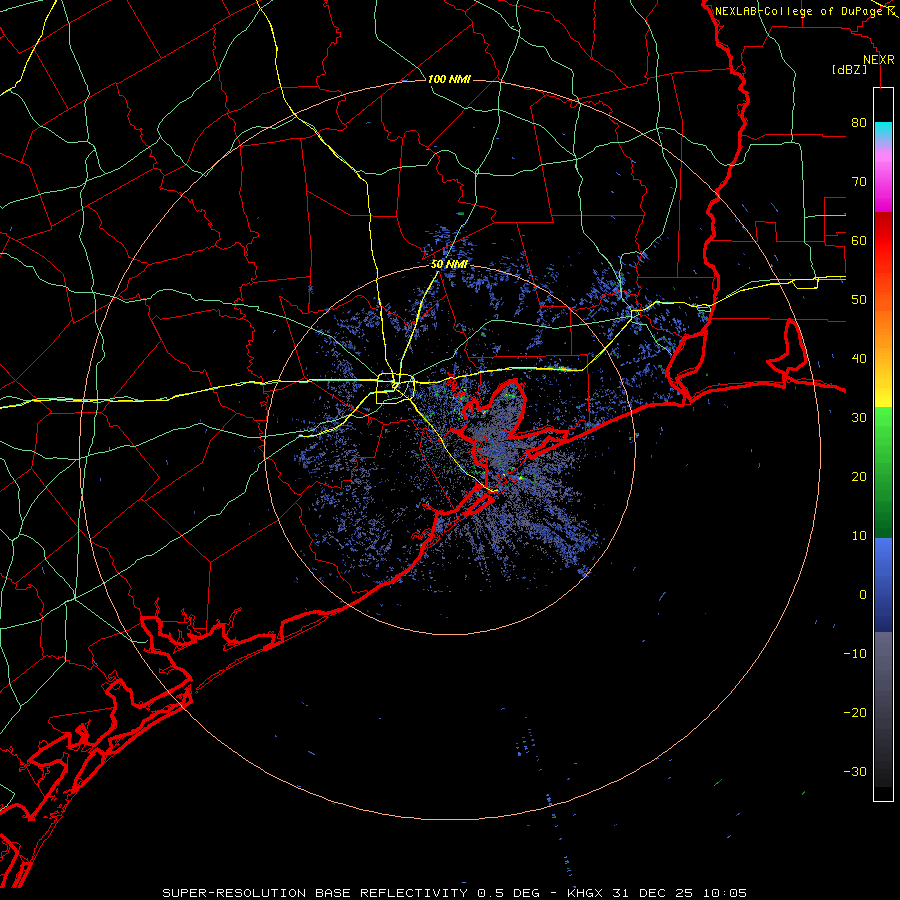This screenshot has height=900, width=900.
Task: Select the 50 value on the dBZ scale
Action: click(859, 300)
